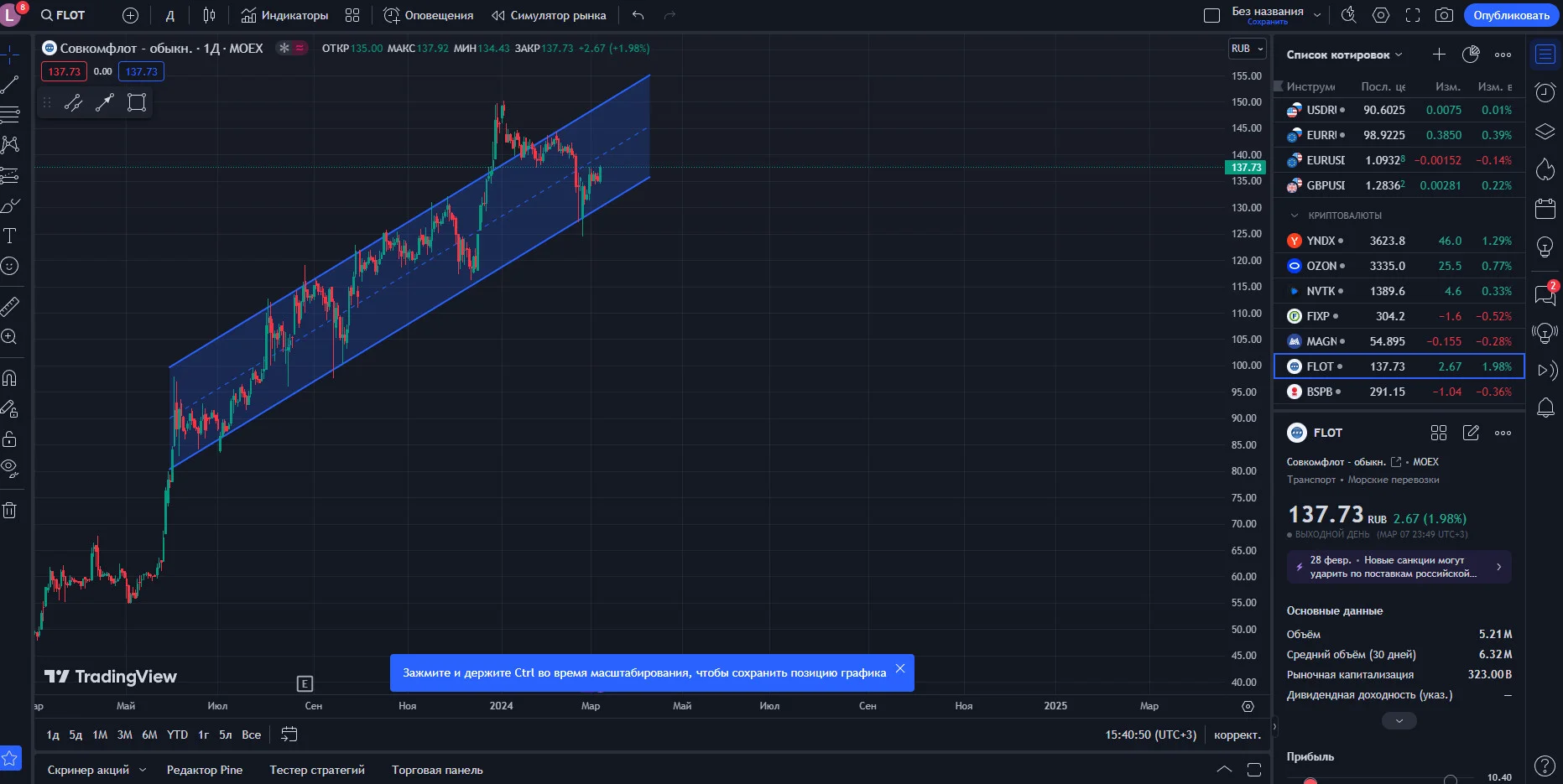Open the notifications bell panel
1563x784 pixels.
(1545, 408)
